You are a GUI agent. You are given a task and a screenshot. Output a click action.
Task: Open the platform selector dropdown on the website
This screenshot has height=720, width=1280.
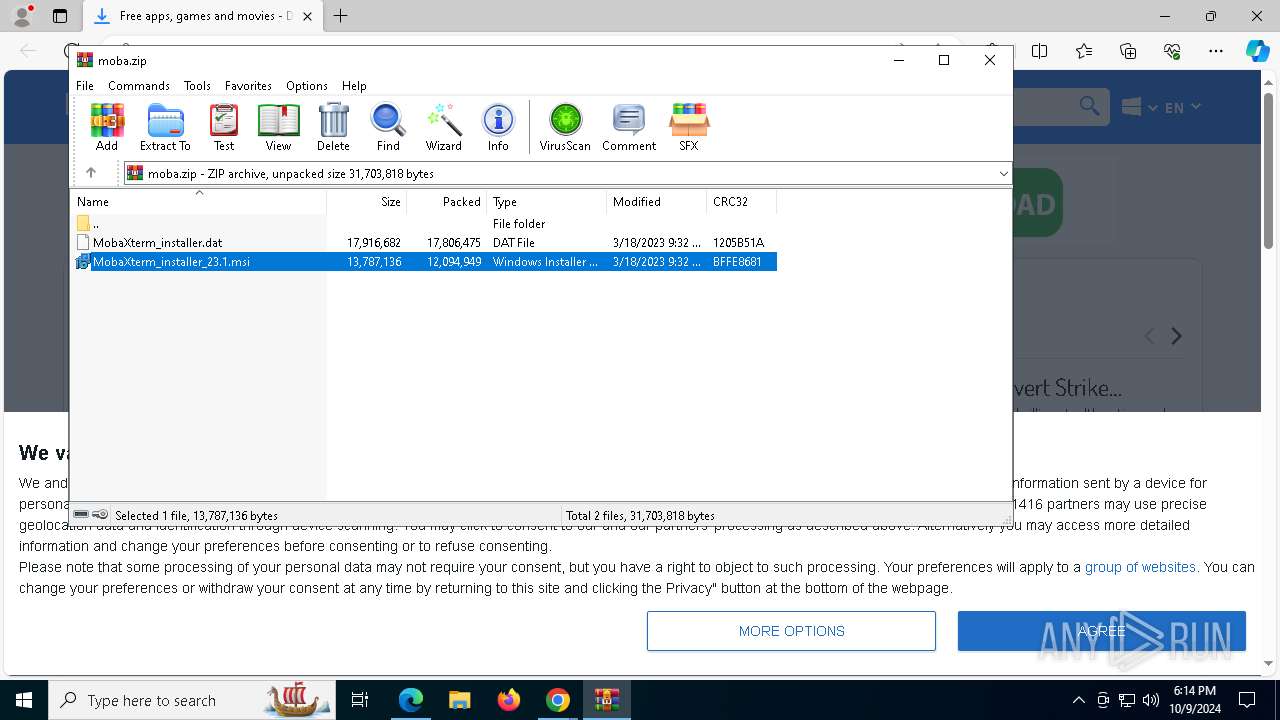(1139, 107)
